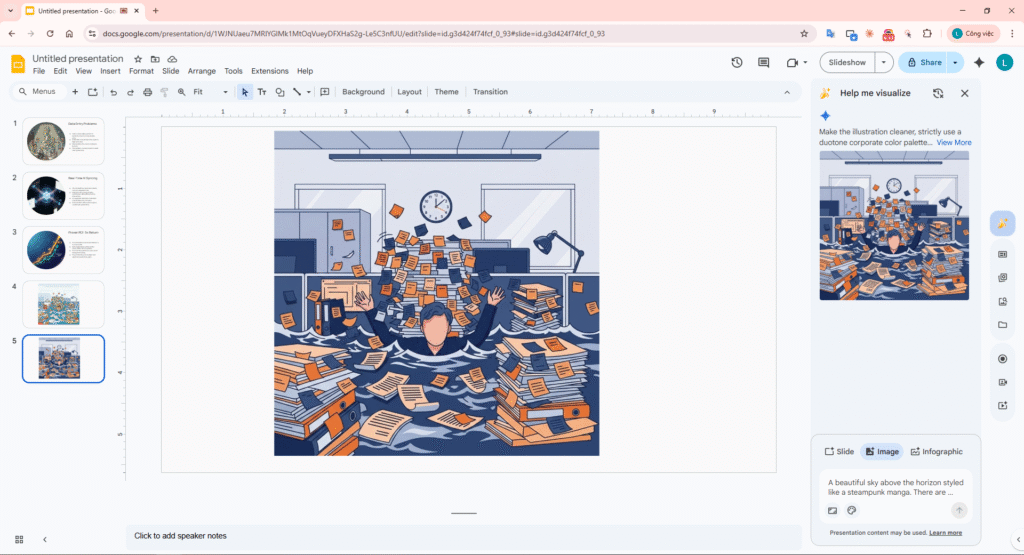Click the Gemini sparkle icon
Screen dimensions: 1024x555
tap(979, 62)
